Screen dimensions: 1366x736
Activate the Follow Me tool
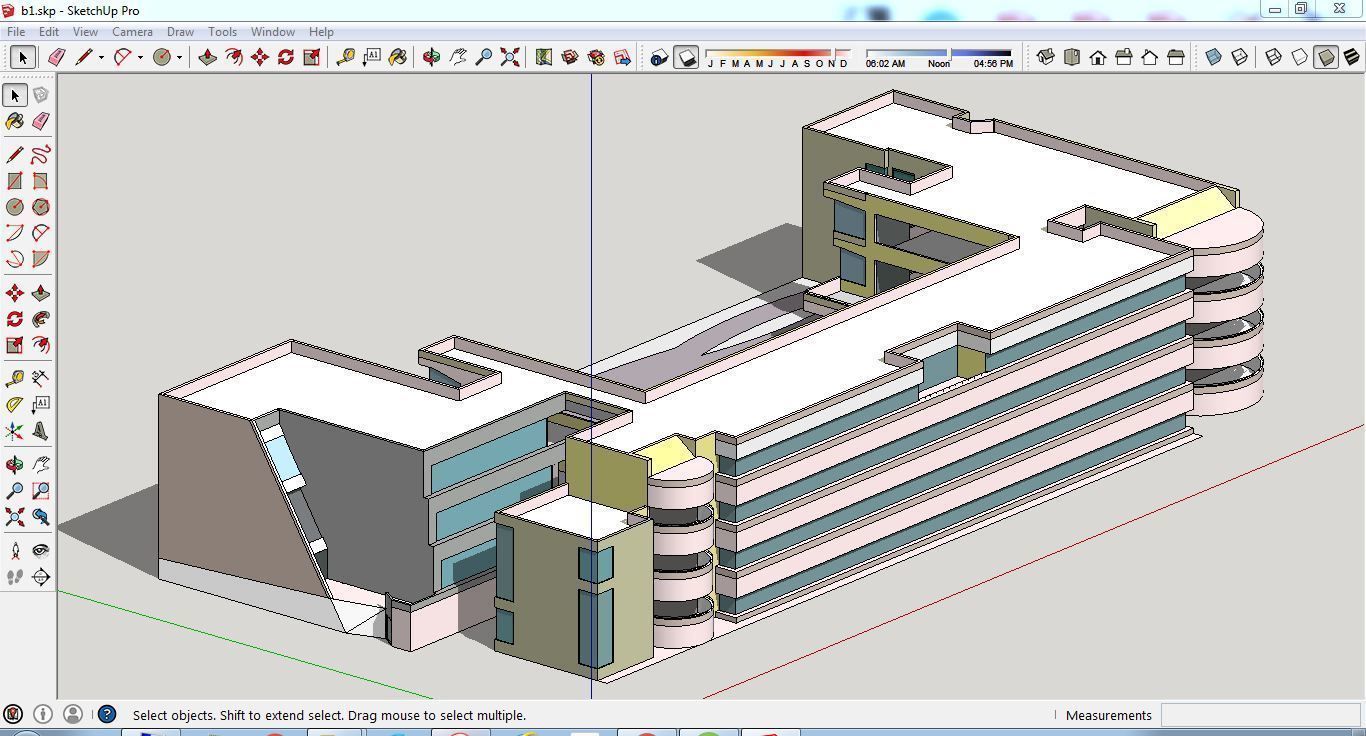click(41, 319)
